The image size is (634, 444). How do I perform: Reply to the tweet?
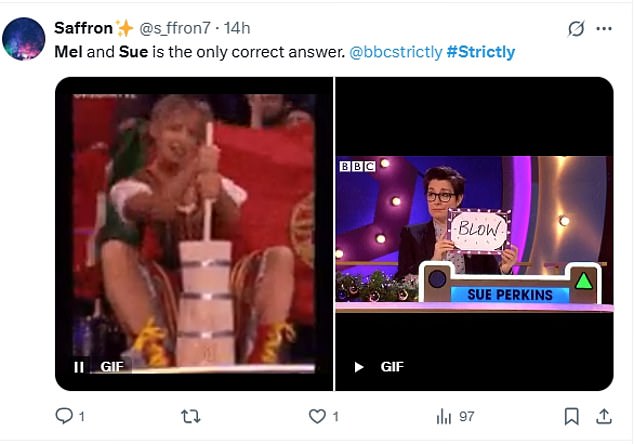[64, 416]
